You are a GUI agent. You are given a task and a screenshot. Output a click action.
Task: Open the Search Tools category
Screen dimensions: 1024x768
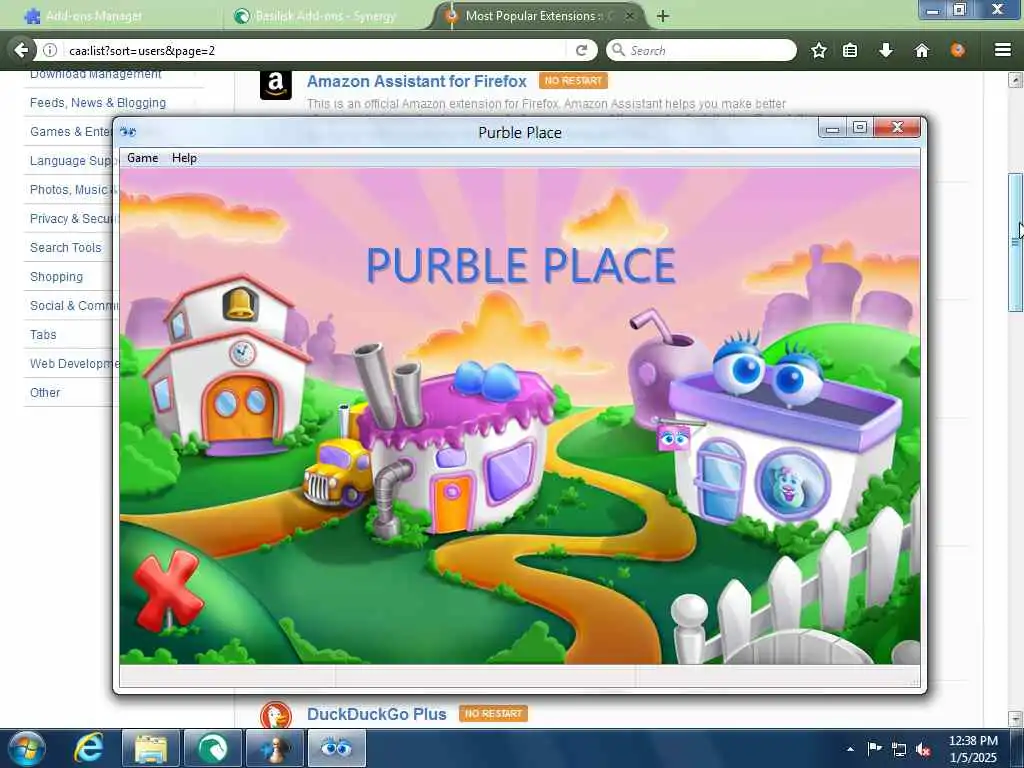65,248
